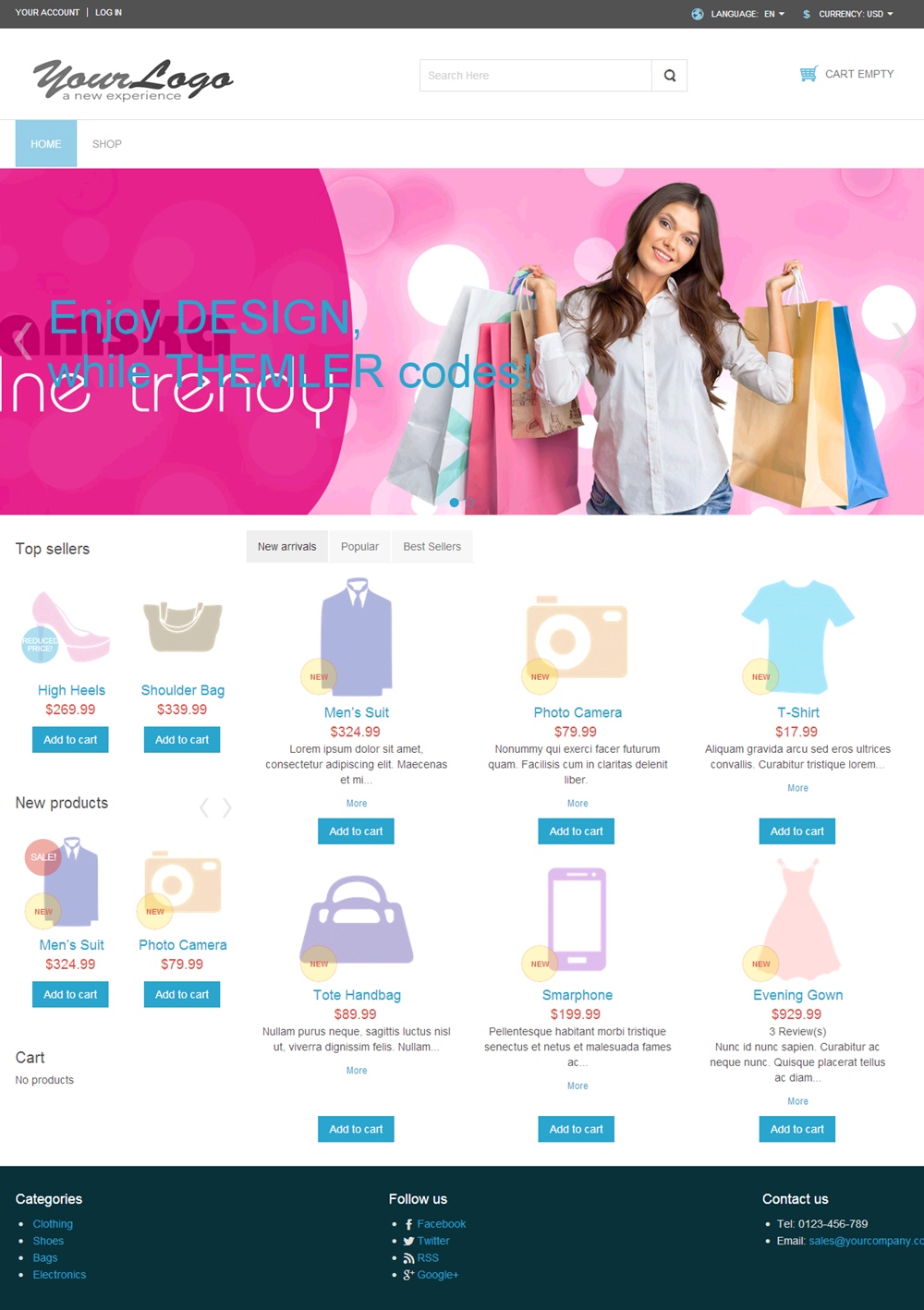924x1310 pixels.
Task: Switch to the Best Sellers tab
Action: 432,547
